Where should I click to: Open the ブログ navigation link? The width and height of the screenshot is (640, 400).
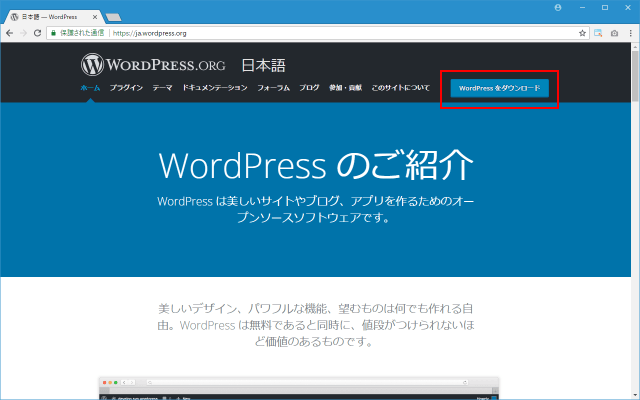pos(309,88)
